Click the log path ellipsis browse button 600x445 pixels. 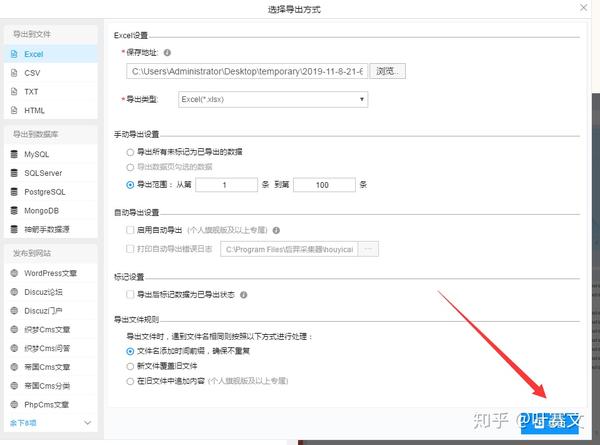click(368, 249)
